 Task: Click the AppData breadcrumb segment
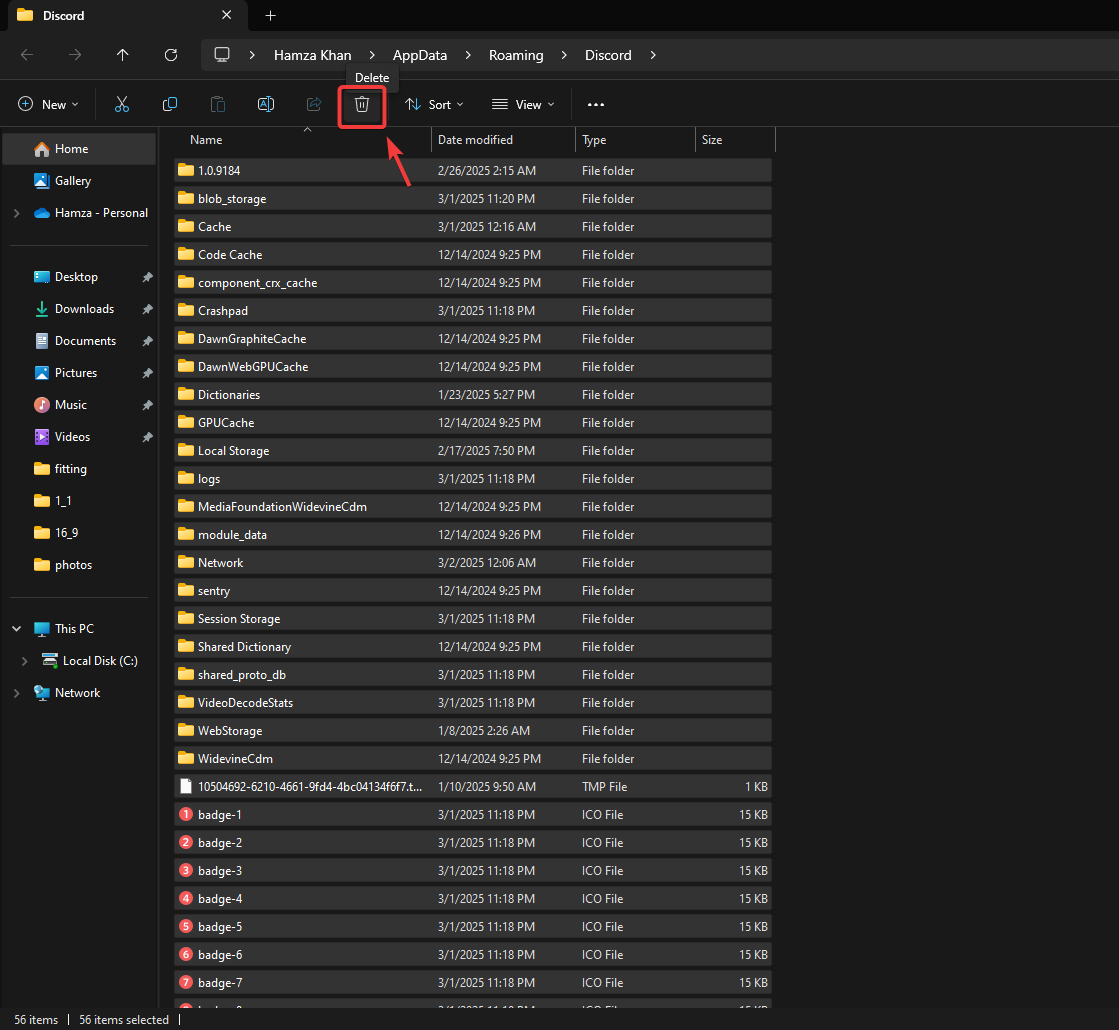(x=420, y=55)
